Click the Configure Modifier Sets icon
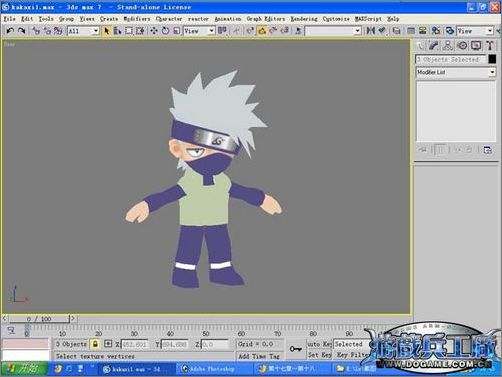The width and height of the screenshot is (502, 377). point(487,150)
